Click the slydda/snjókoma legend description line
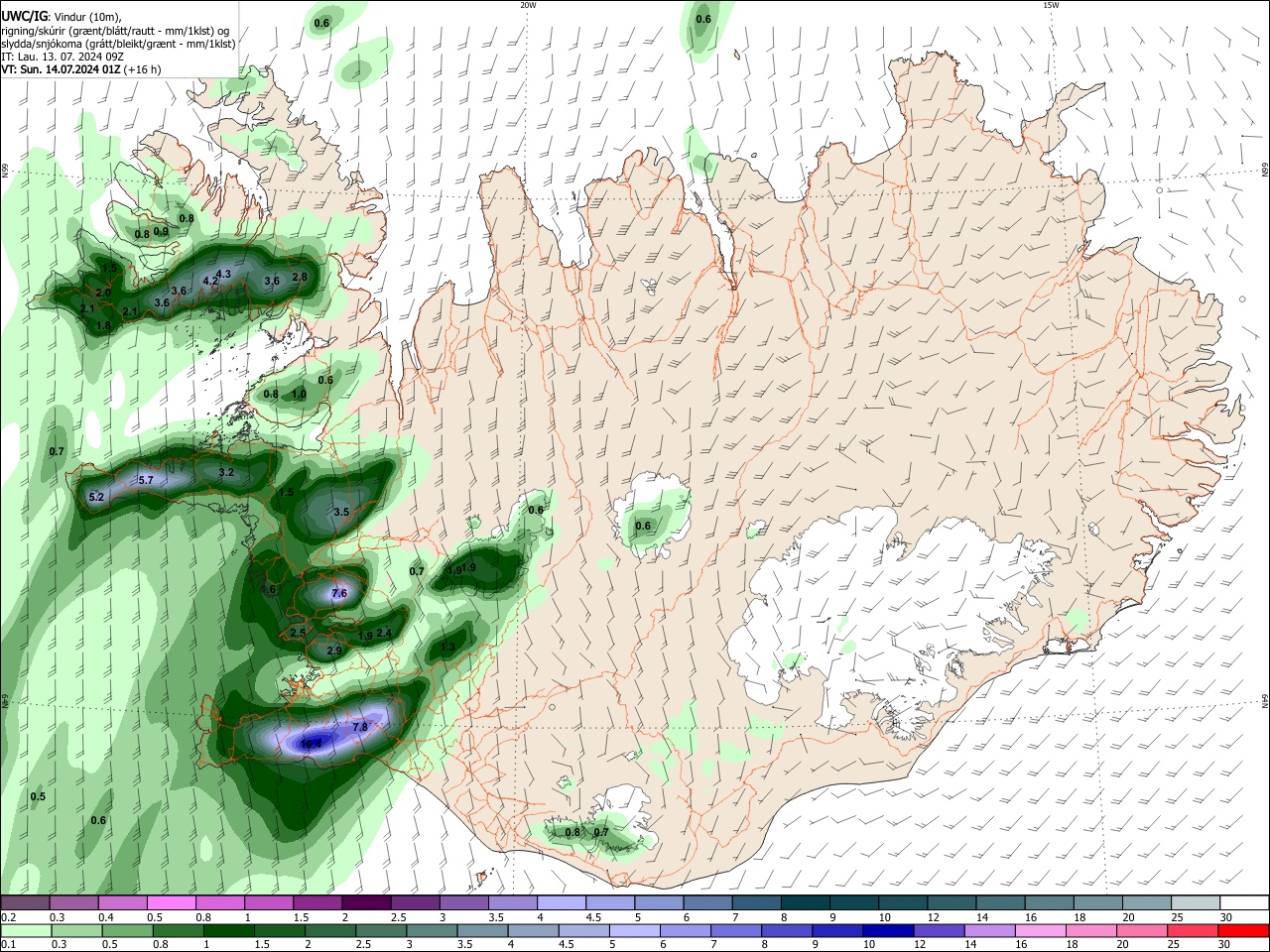The width and height of the screenshot is (1270, 952). 118,44
